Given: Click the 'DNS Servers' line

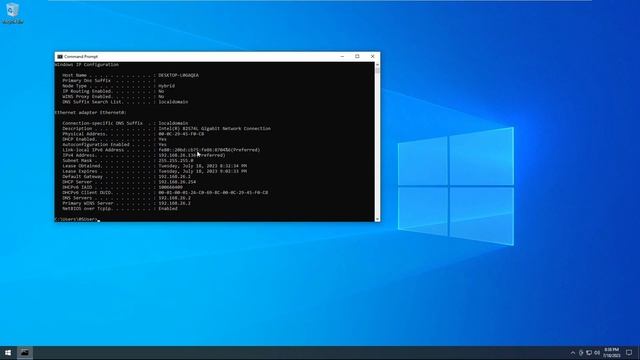Looking at the screenshot, I should (127, 198).
